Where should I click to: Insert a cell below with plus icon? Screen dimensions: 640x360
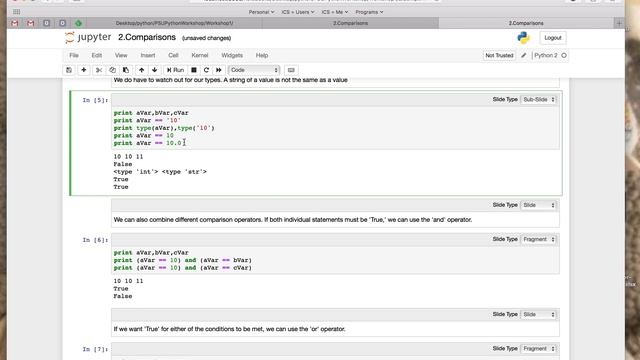(x=84, y=70)
